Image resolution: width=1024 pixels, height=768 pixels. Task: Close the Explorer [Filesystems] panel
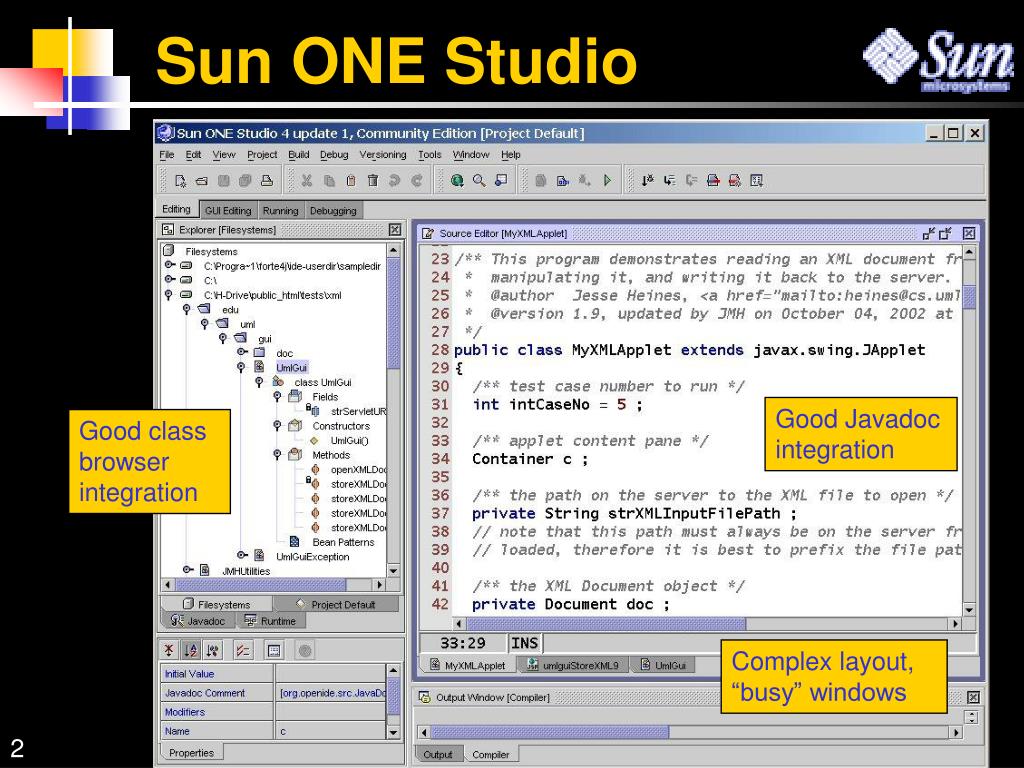(395, 229)
